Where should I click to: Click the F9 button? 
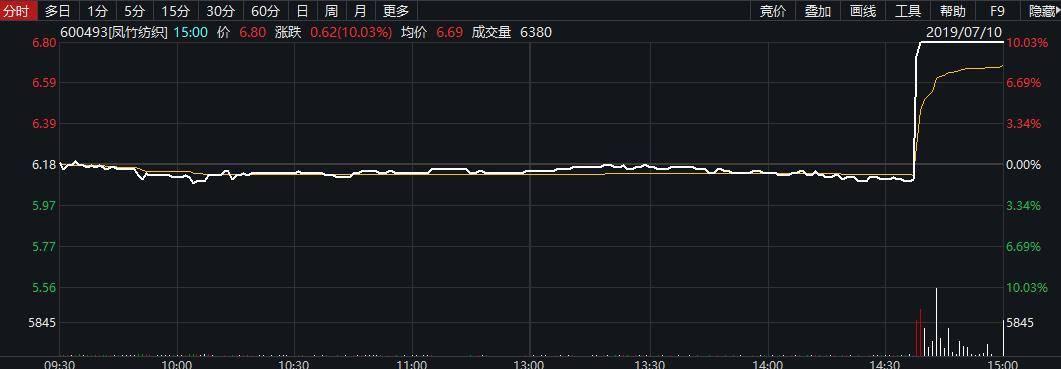pos(997,10)
